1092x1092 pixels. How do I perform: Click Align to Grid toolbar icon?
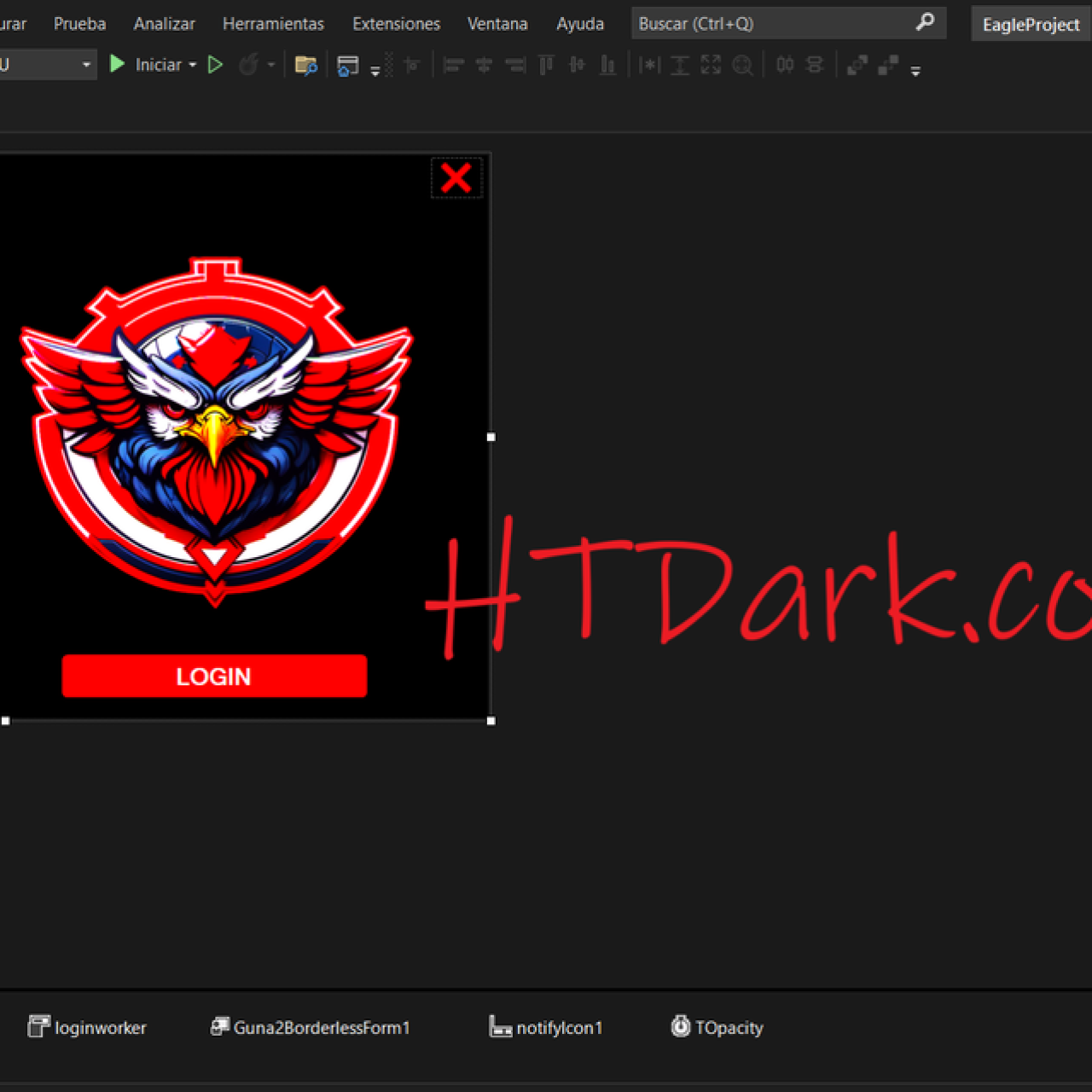[x=413, y=65]
